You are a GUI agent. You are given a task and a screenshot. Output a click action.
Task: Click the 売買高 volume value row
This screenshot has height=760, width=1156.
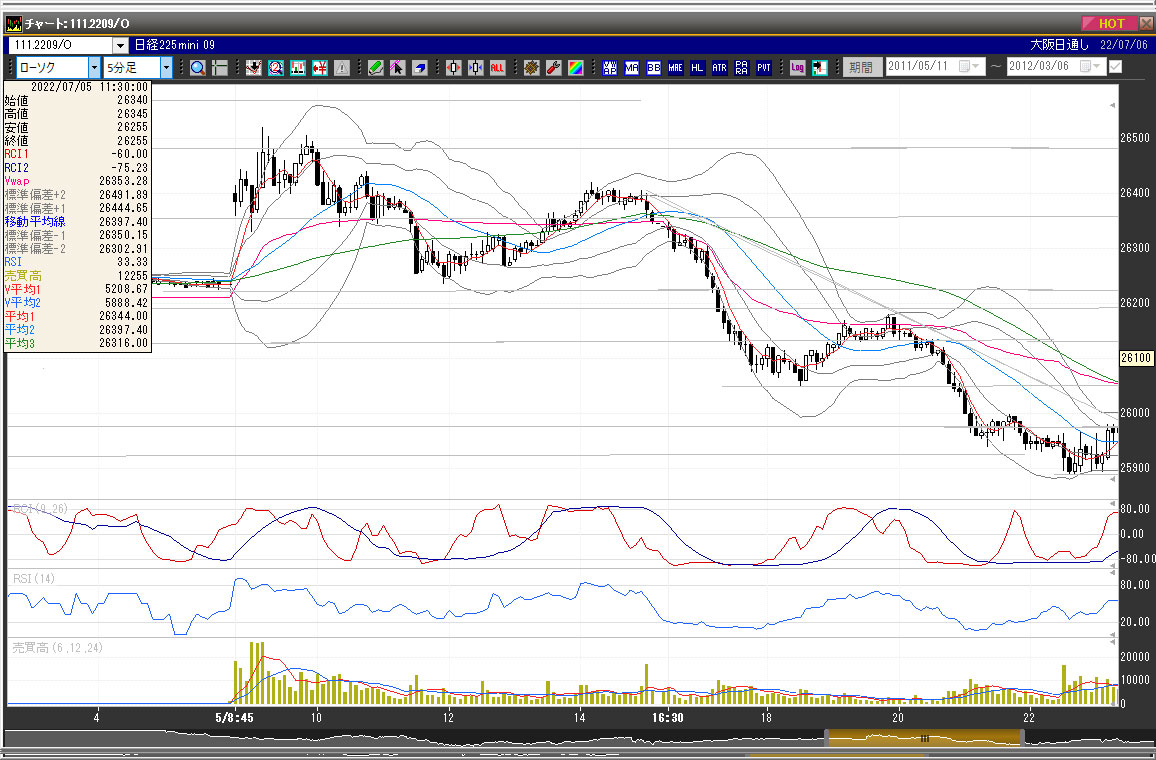tap(77, 276)
